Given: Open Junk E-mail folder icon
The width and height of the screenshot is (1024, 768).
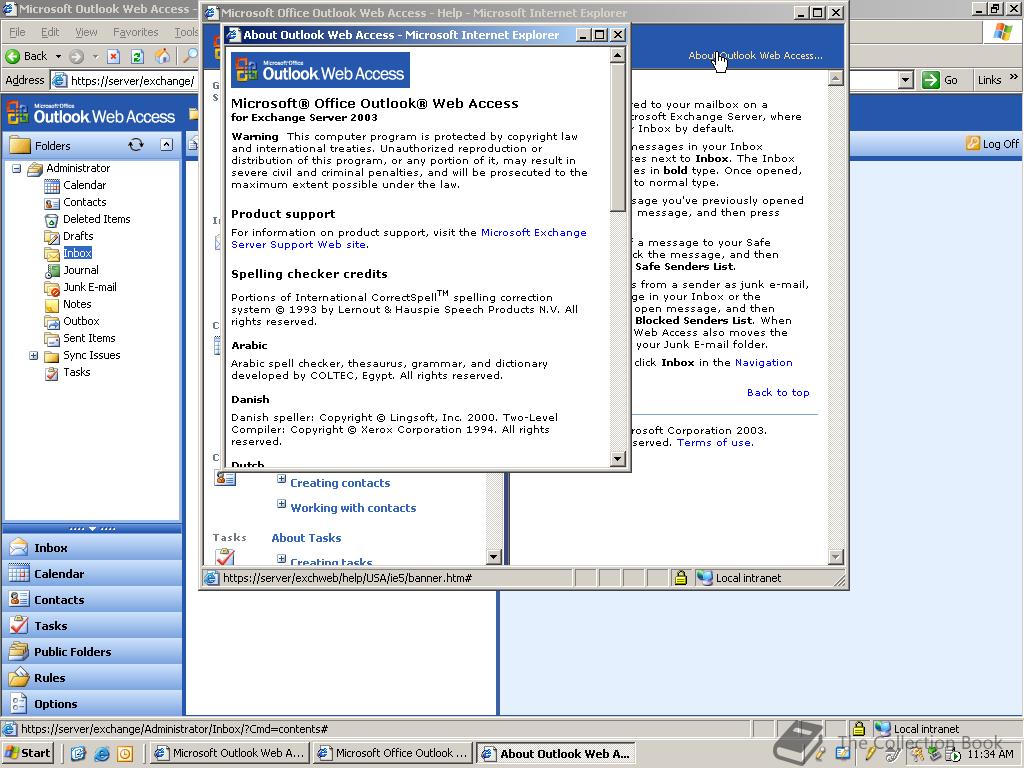Looking at the screenshot, I should [x=52, y=287].
